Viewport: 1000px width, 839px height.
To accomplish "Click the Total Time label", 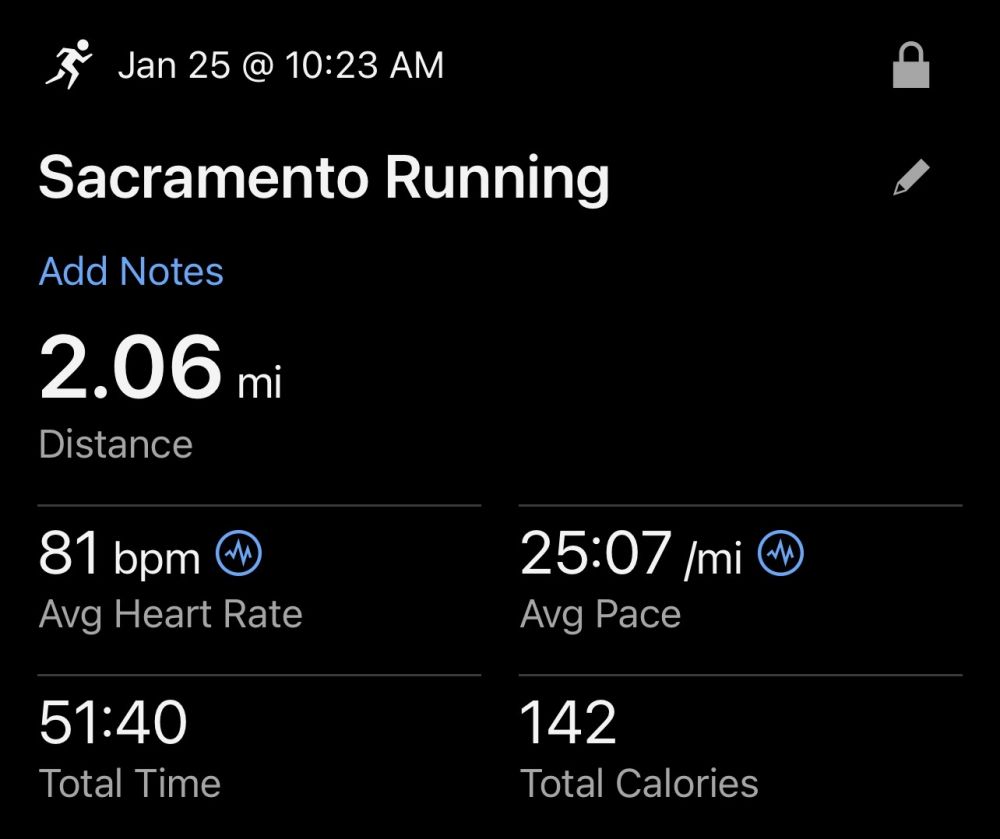I will tap(130, 783).
